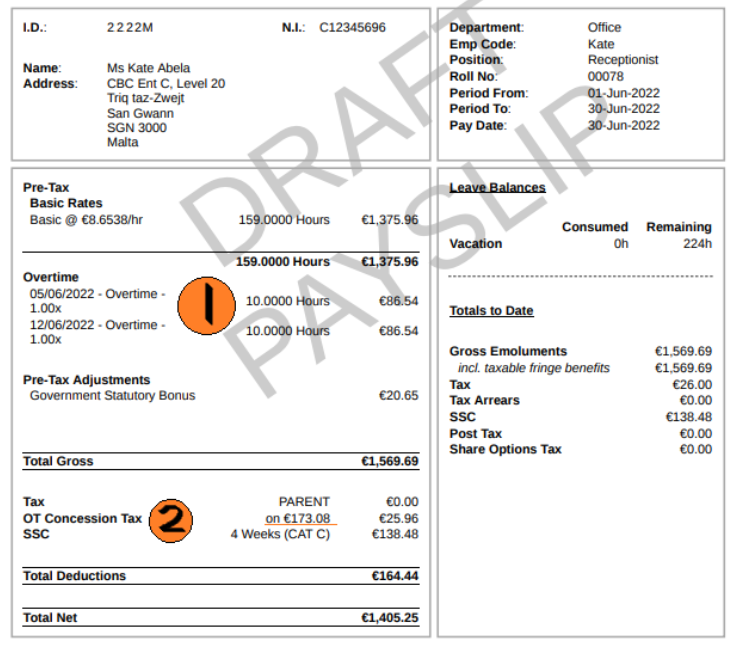Image resolution: width=738 pixels, height=652 pixels.
Task: Select Period From date 01-Jun-2022
Action: click(x=624, y=93)
